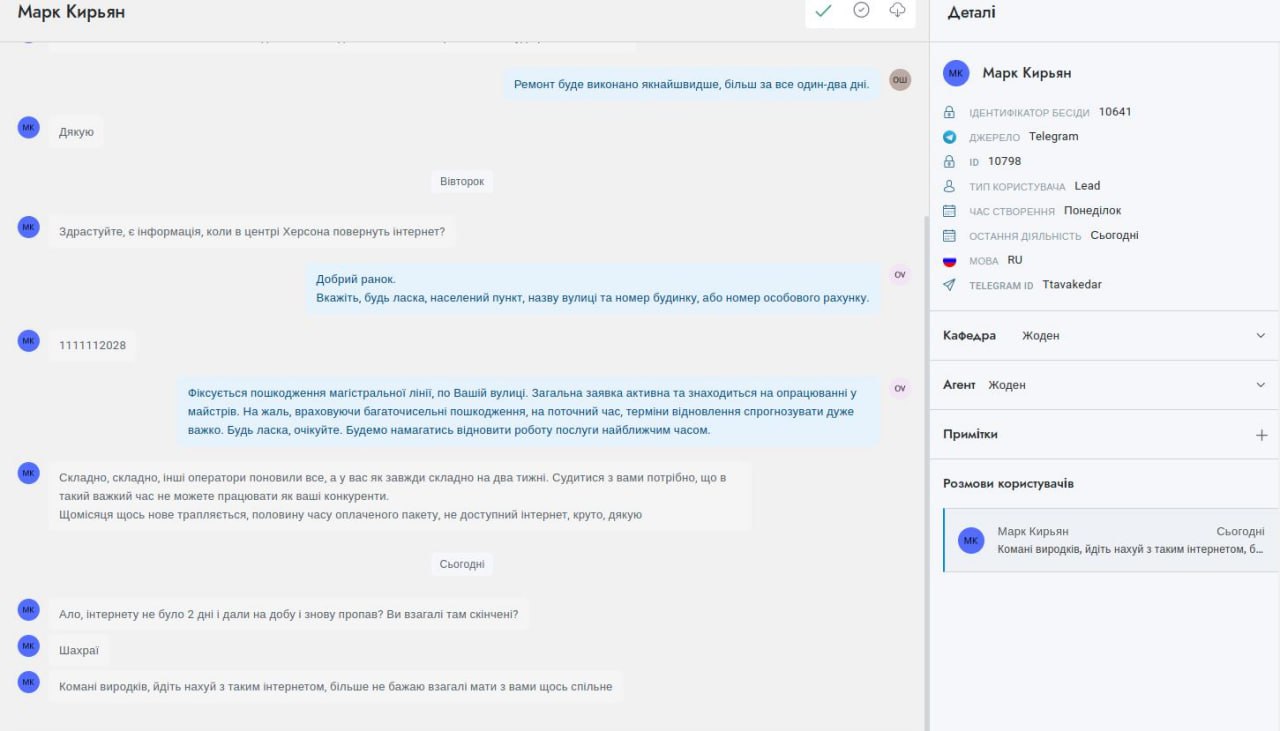The height and width of the screenshot is (731, 1280).
Task: Click the message 'Шахраї'
Action: click(x=79, y=650)
